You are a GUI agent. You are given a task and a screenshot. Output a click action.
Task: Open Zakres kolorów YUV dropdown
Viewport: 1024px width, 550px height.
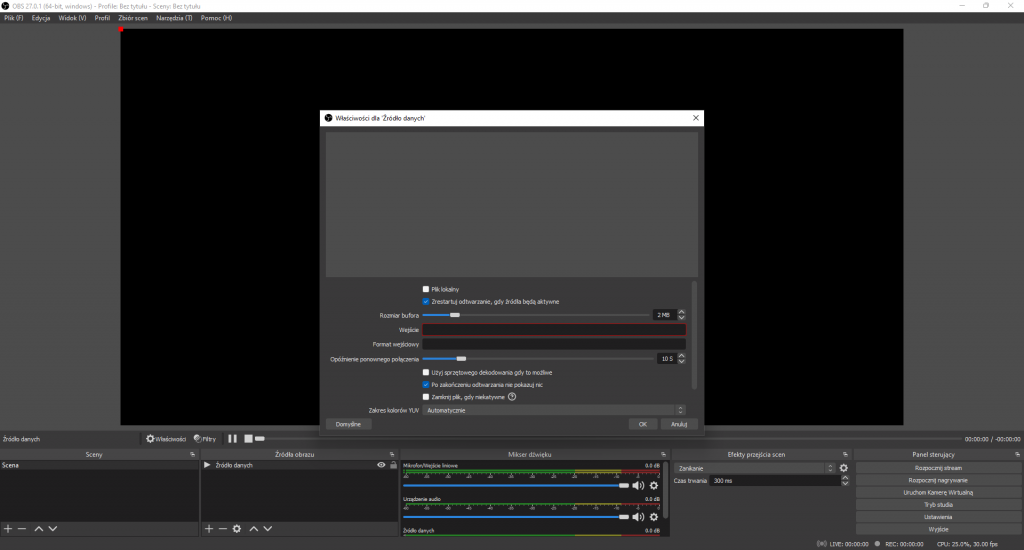coord(553,409)
